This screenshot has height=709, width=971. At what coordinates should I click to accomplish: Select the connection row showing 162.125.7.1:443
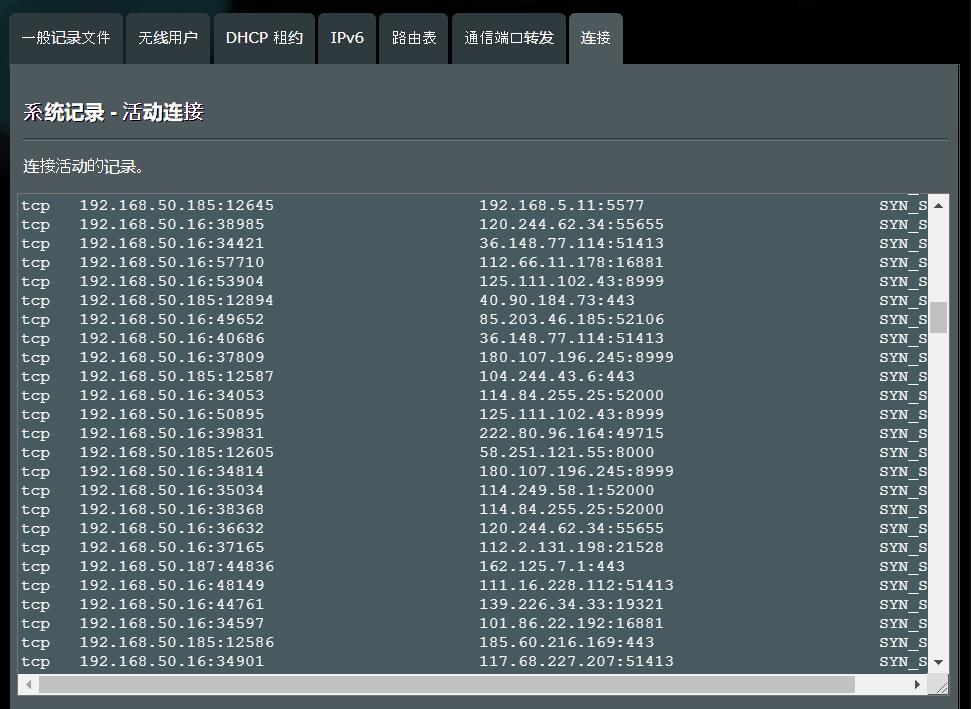[400, 566]
